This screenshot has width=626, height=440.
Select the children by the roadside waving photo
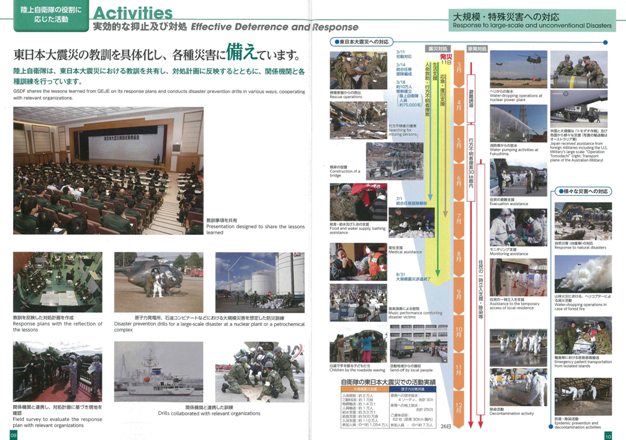[358, 345]
